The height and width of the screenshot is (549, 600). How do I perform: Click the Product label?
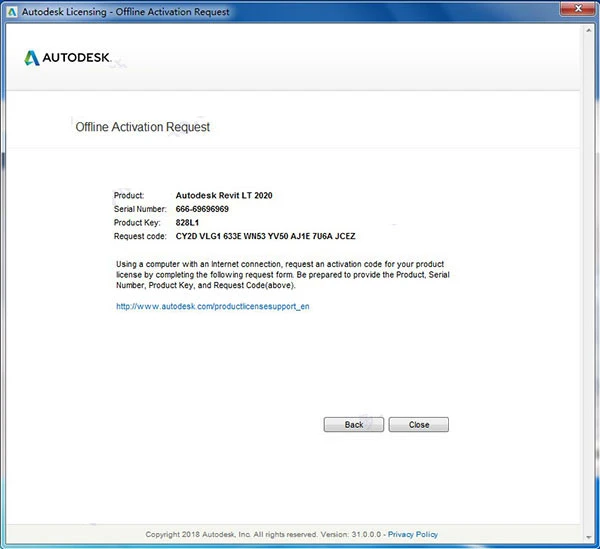(129, 195)
